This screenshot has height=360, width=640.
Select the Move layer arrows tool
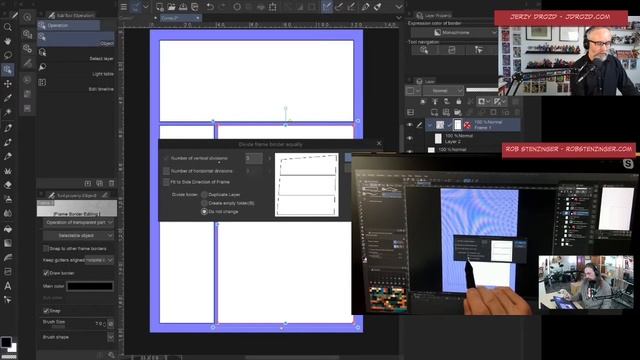pos(7,84)
